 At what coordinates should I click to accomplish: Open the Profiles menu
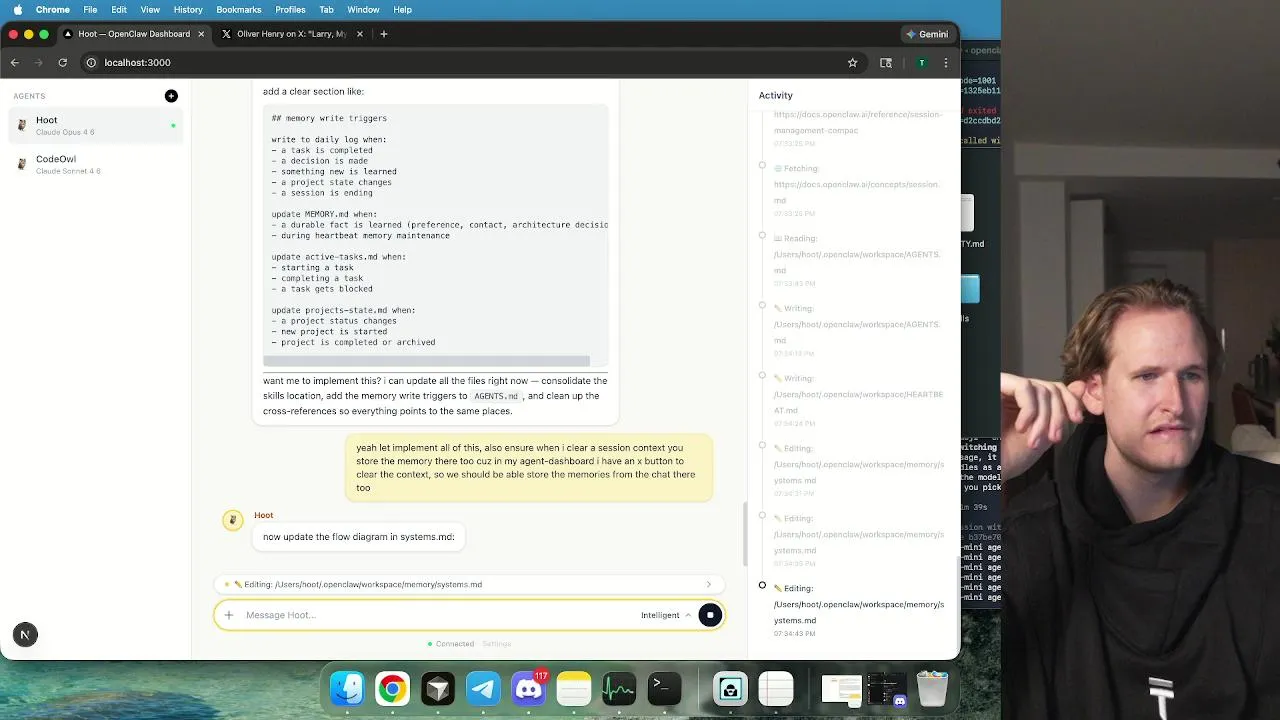pyautogui.click(x=290, y=9)
